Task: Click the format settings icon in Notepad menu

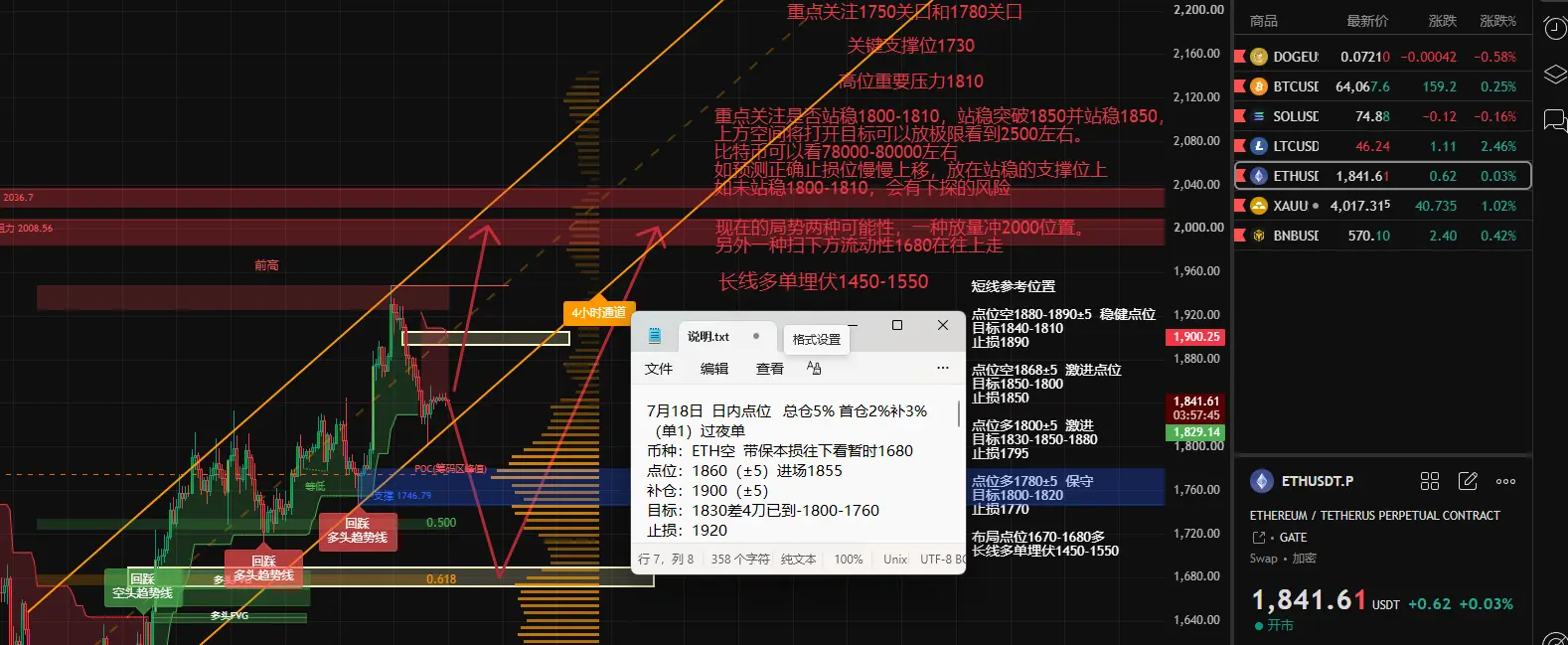Action: (x=814, y=368)
